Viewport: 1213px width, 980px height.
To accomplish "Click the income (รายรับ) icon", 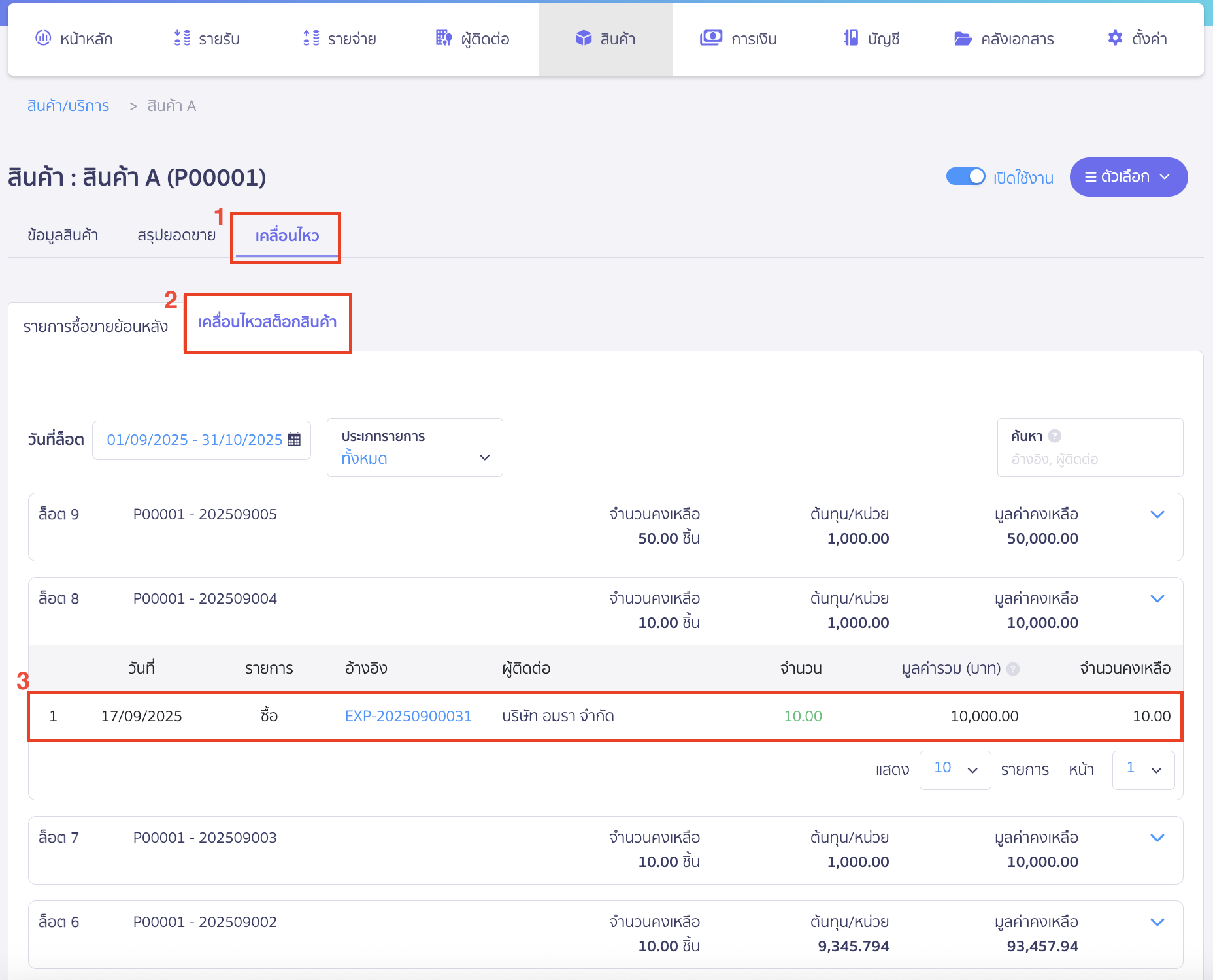I will point(182,39).
